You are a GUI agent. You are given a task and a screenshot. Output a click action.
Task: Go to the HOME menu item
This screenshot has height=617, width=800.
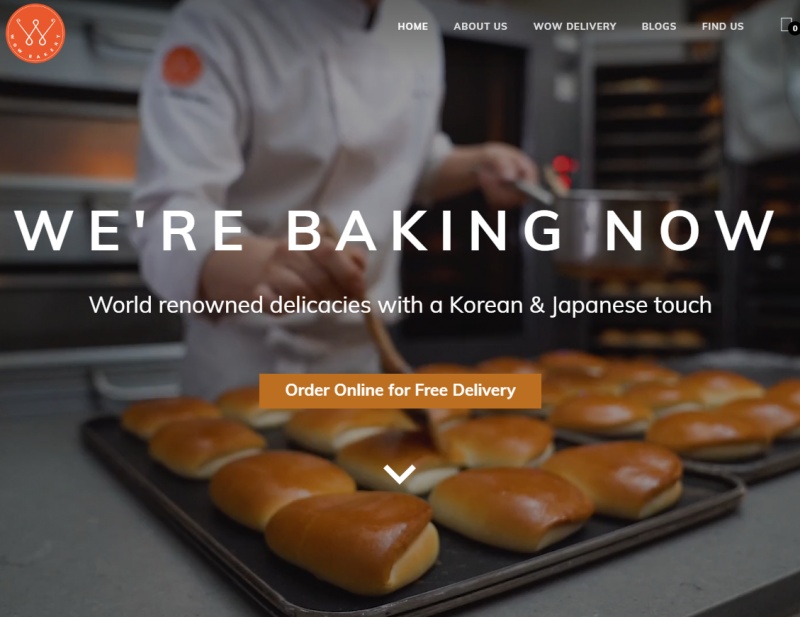(413, 26)
